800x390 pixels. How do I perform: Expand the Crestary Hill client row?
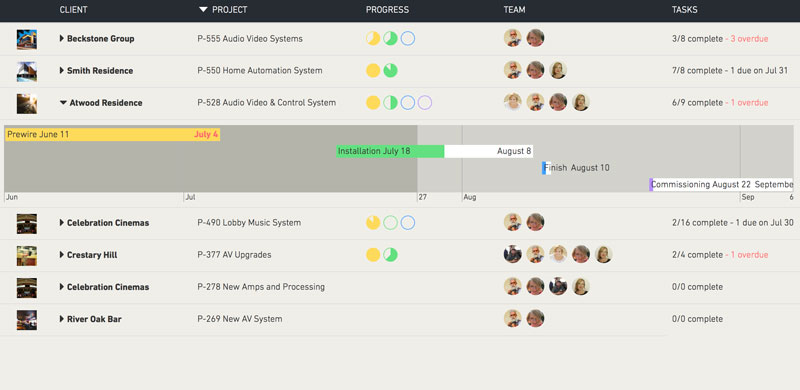pos(62,255)
